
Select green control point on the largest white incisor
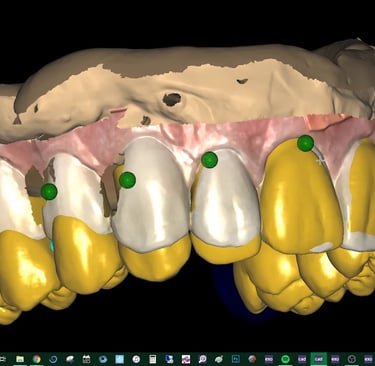127,180
